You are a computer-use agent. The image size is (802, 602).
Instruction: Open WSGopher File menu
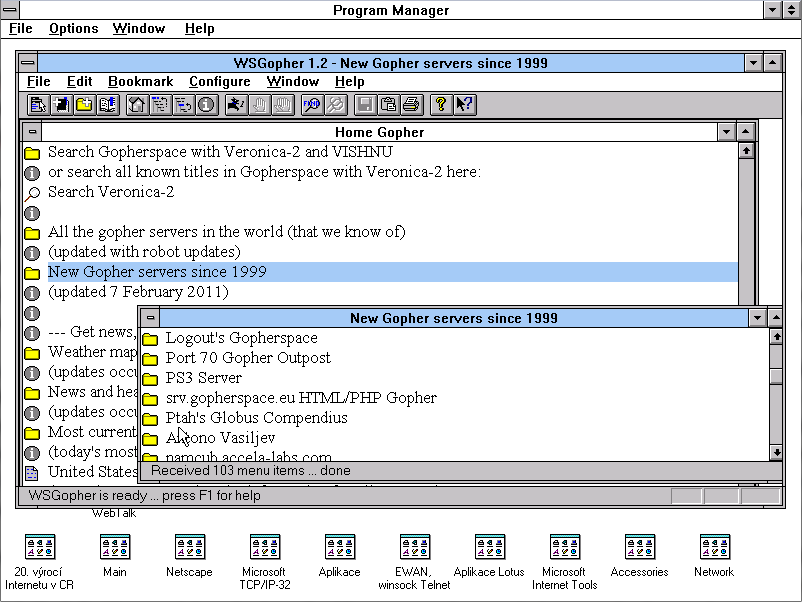[38, 81]
